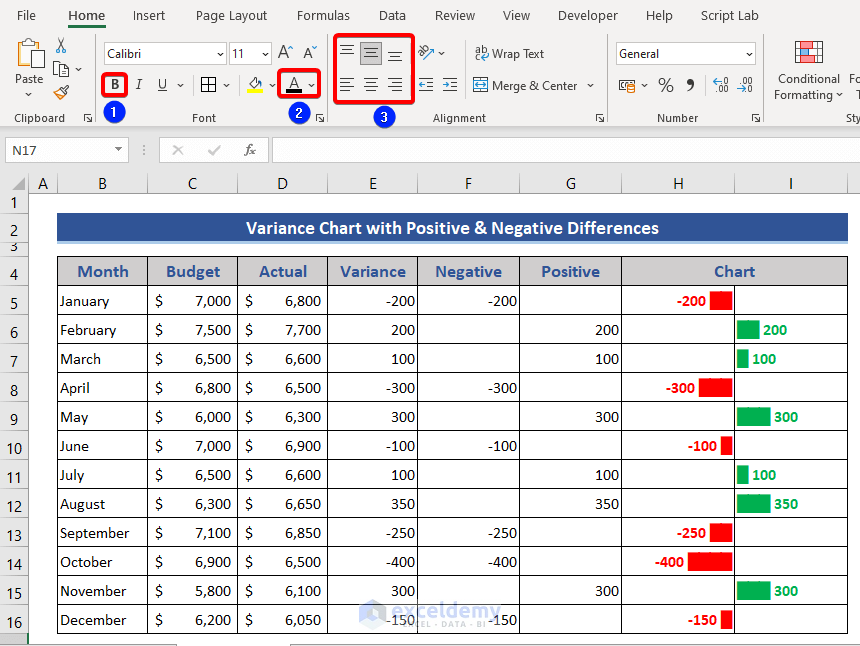860x646 pixels.
Task: Switch to the Formulas tab
Action: pos(323,15)
